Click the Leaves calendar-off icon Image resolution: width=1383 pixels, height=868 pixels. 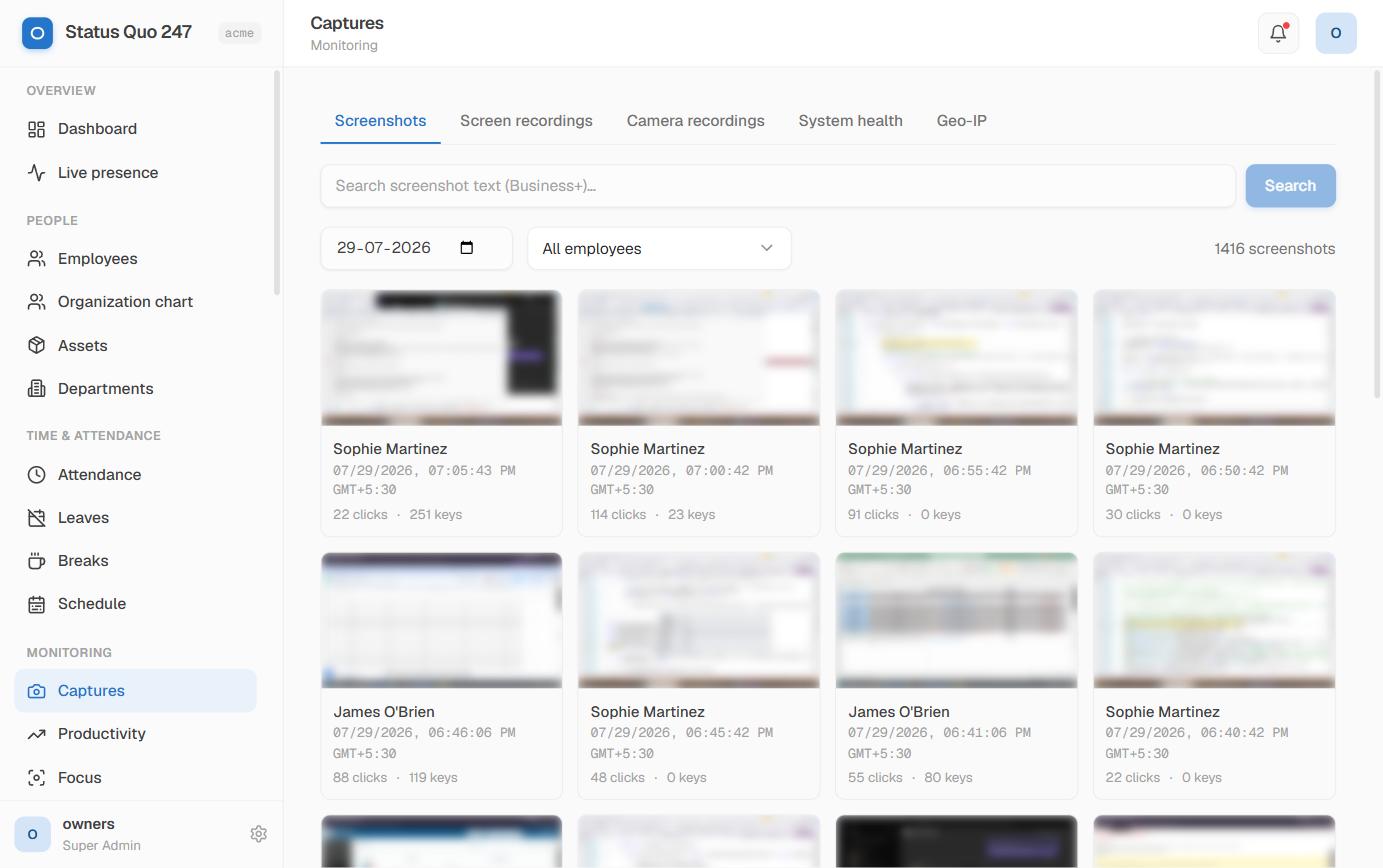click(37, 518)
